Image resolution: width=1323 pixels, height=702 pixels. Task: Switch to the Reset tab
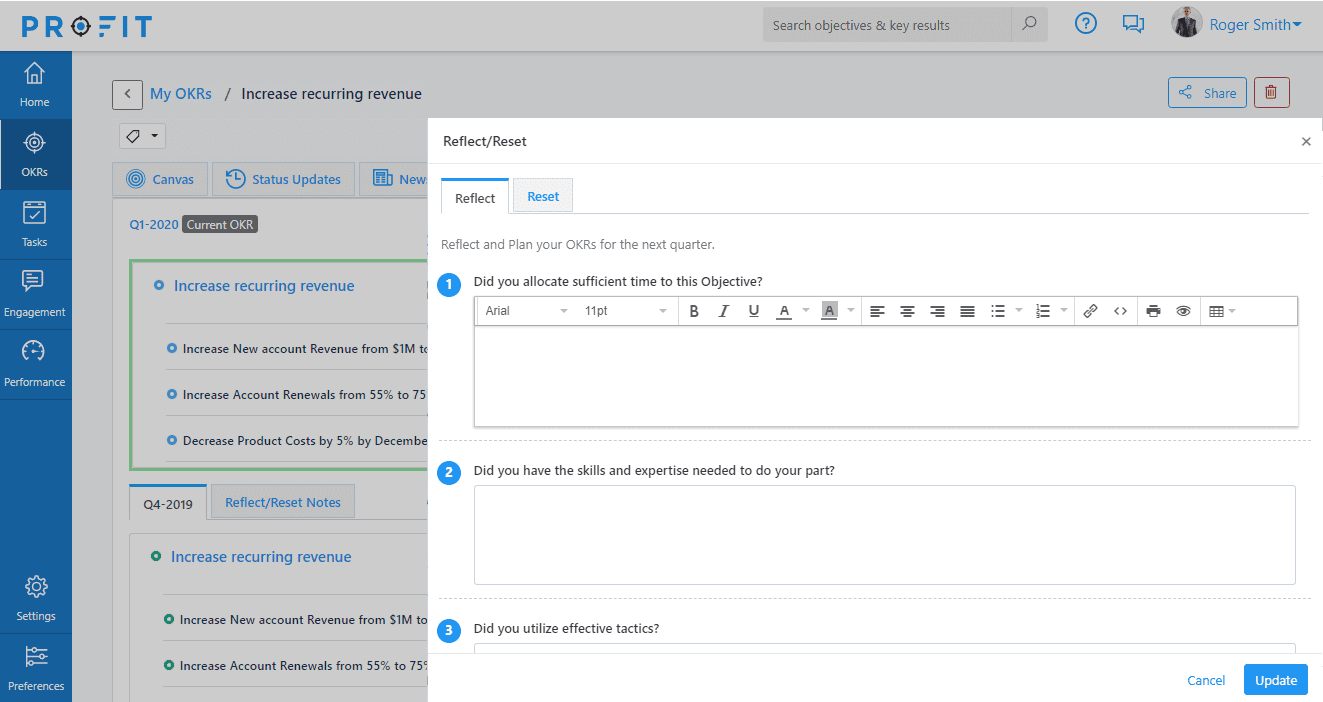543,196
